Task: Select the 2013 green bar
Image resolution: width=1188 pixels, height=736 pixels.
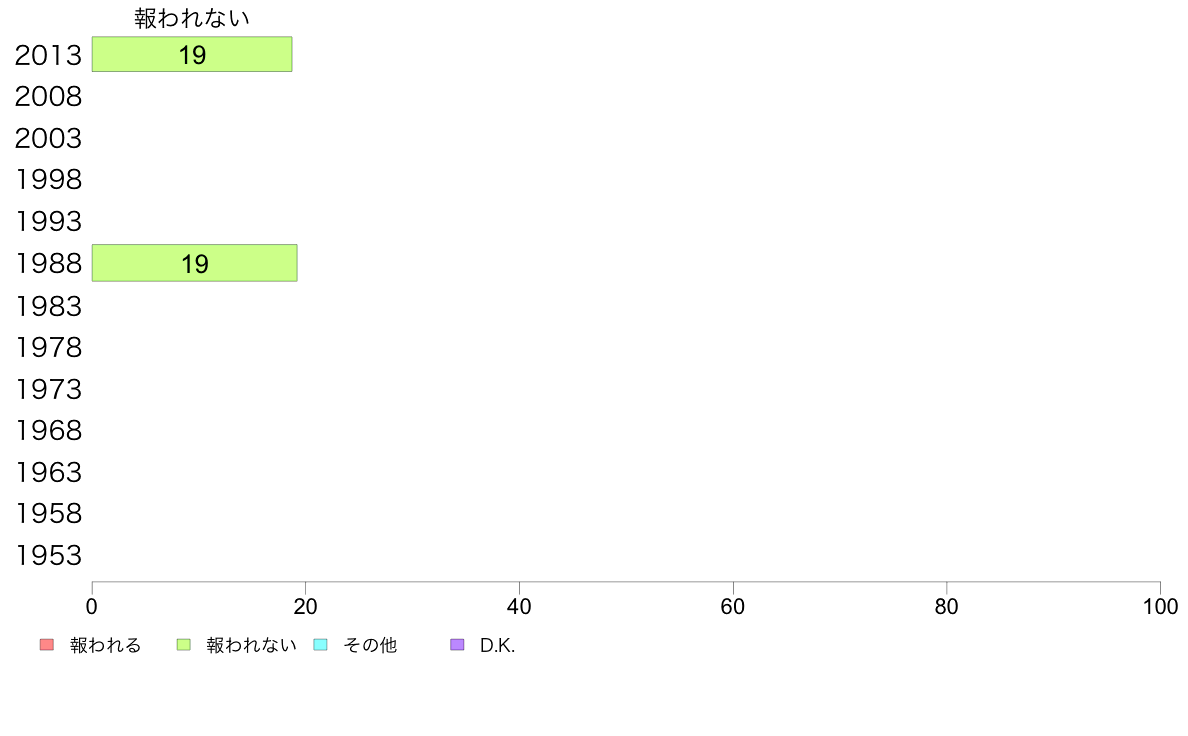Action: point(192,55)
